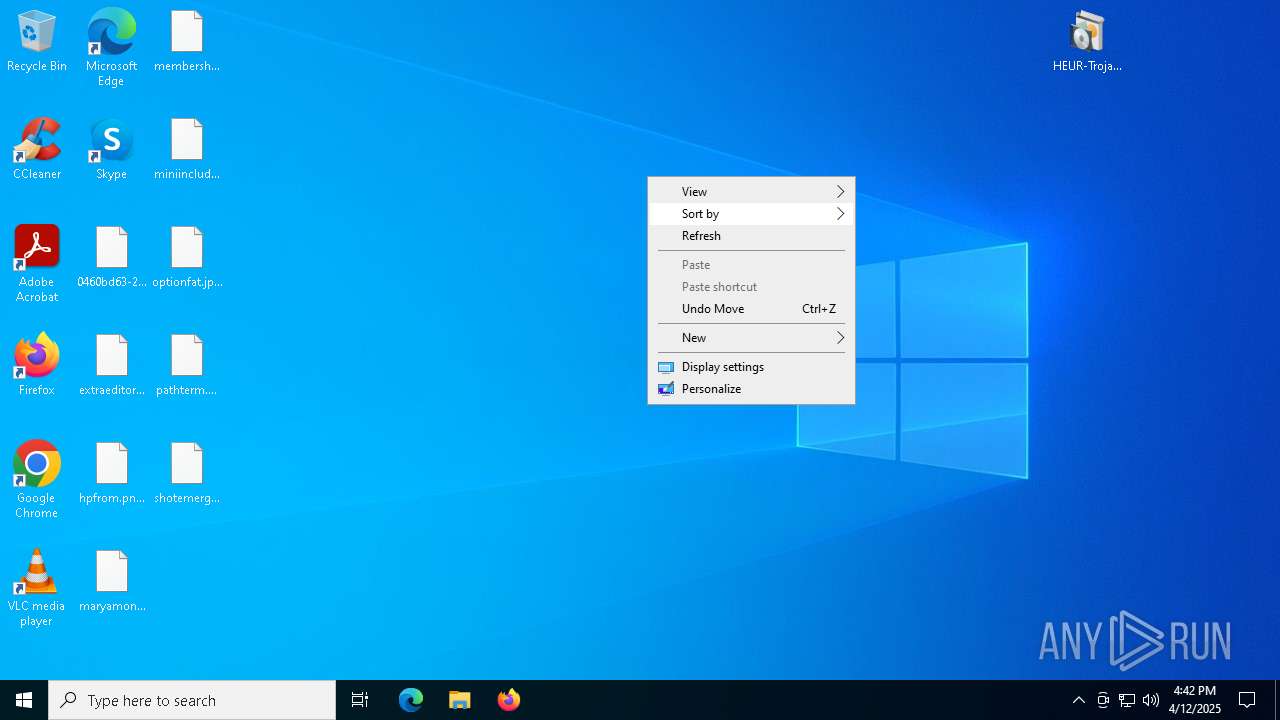Expand the View submenu

(x=751, y=192)
